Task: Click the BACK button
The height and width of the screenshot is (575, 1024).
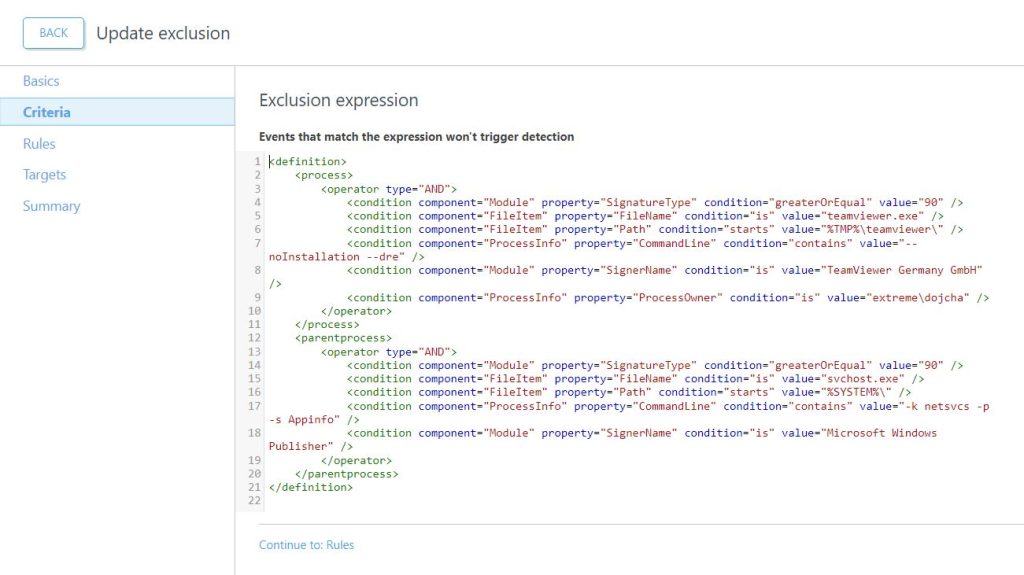Action: [x=53, y=33]
